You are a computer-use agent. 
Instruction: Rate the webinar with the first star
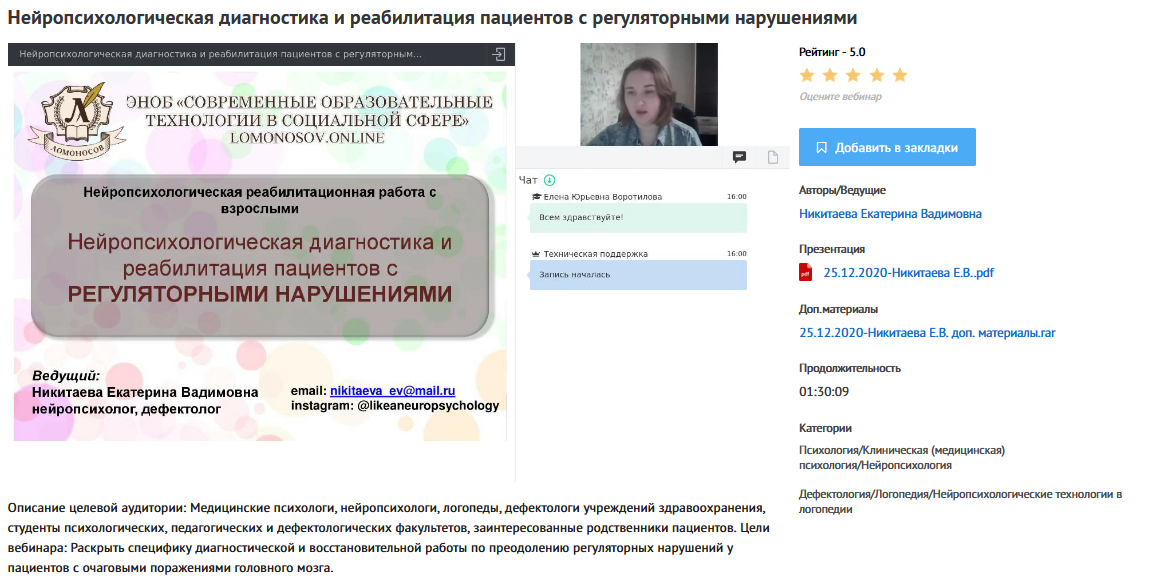(x=807, y=76)
